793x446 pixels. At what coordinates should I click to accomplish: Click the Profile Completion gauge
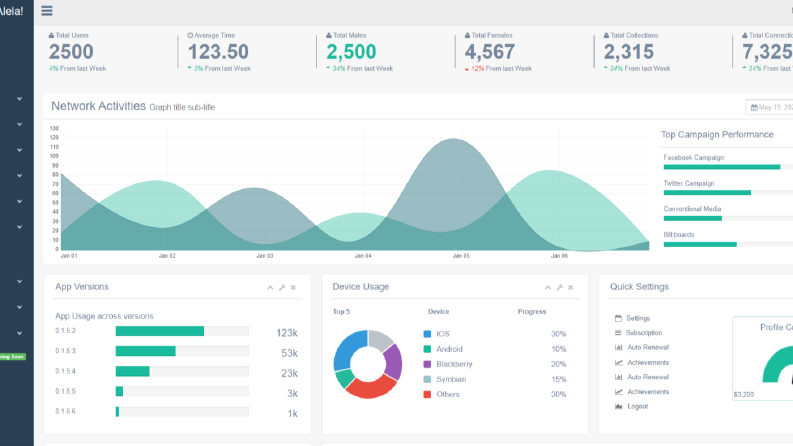[x=778, y=364]
